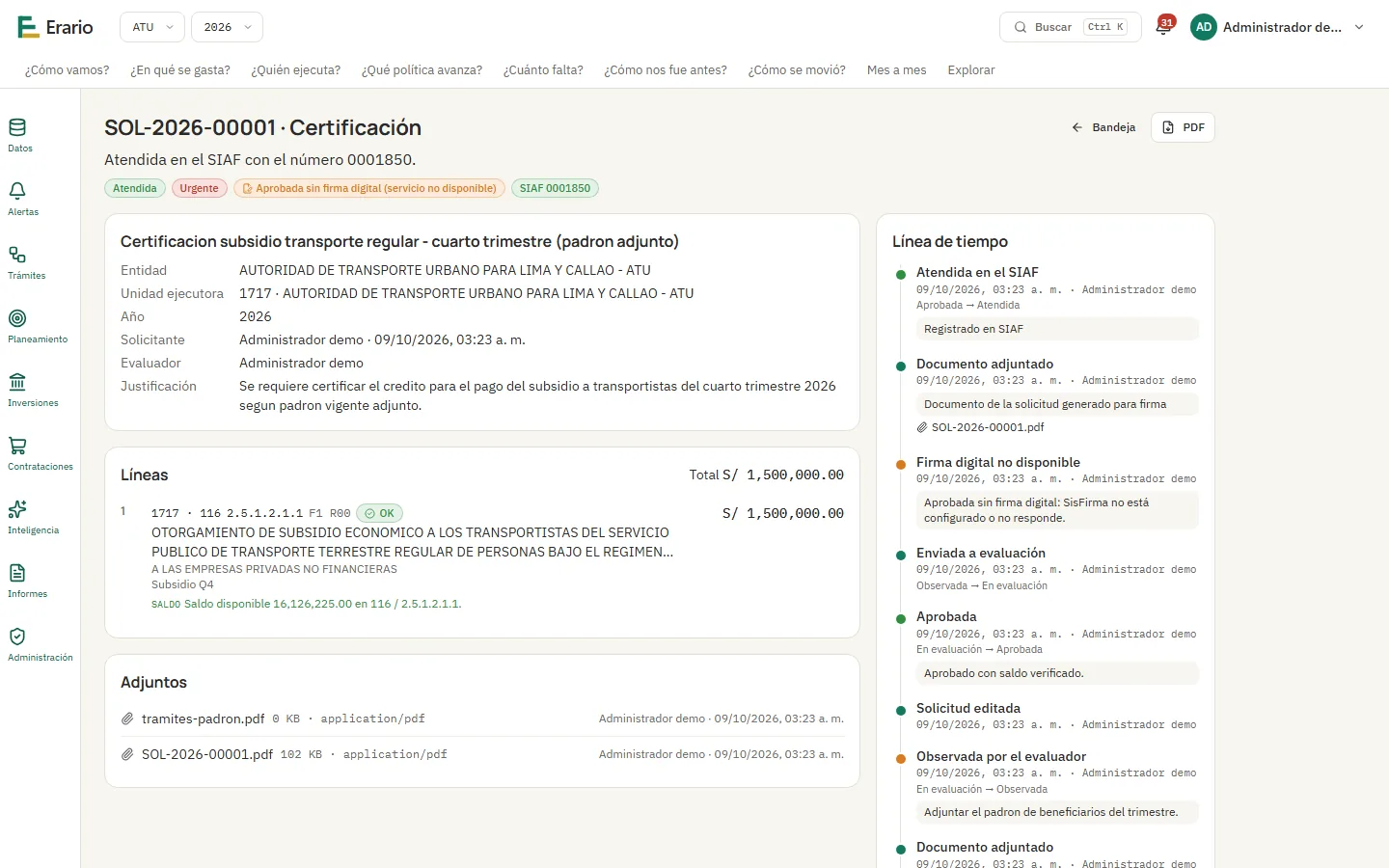Expand the 2026 year dropdown
The width and height of the screenshot is (1389, 868).
point(227,27)
